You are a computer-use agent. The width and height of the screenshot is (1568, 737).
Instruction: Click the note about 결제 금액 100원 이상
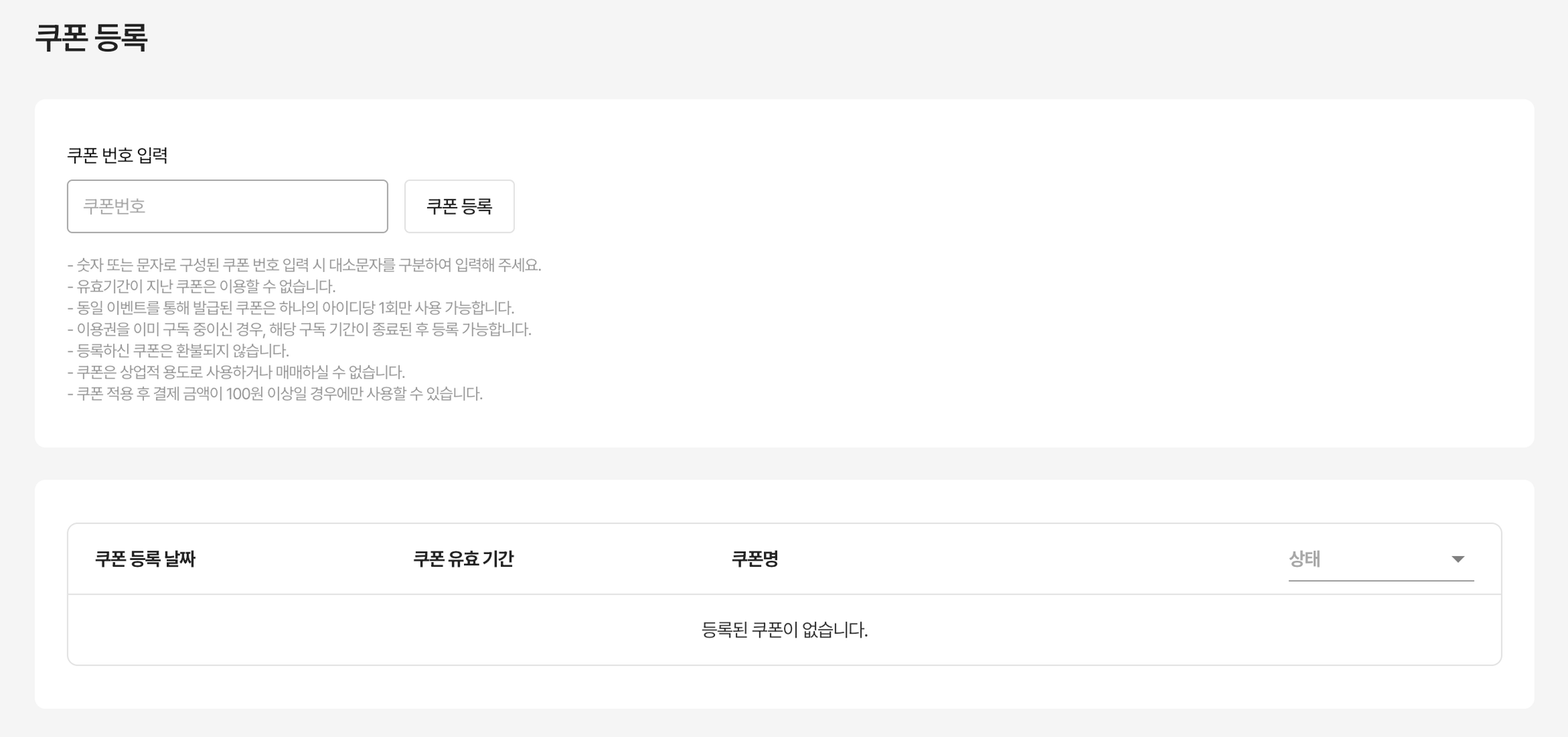coord(275,394)
